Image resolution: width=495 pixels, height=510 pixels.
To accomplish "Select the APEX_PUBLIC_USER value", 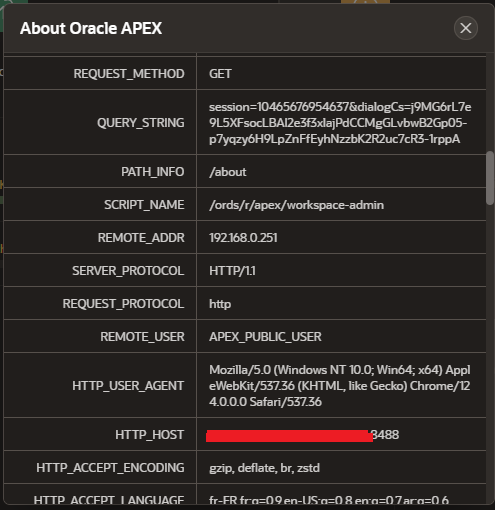I will (x=265, y=337).
